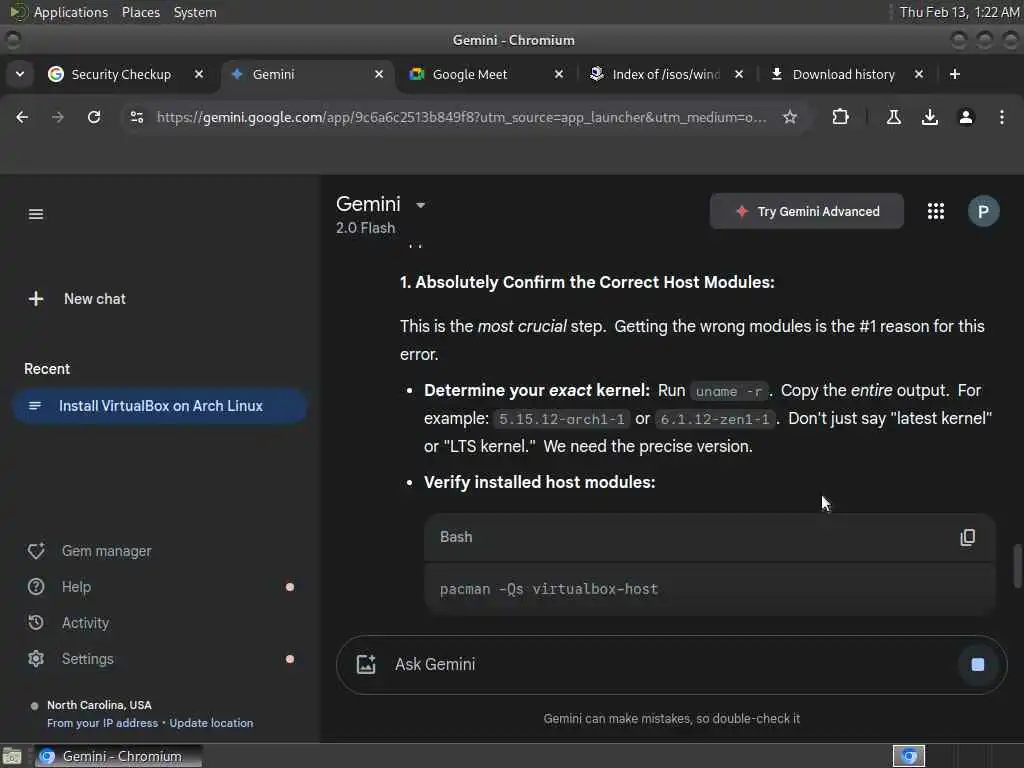Click the upload image icon in prompt box

pos(366,664)
